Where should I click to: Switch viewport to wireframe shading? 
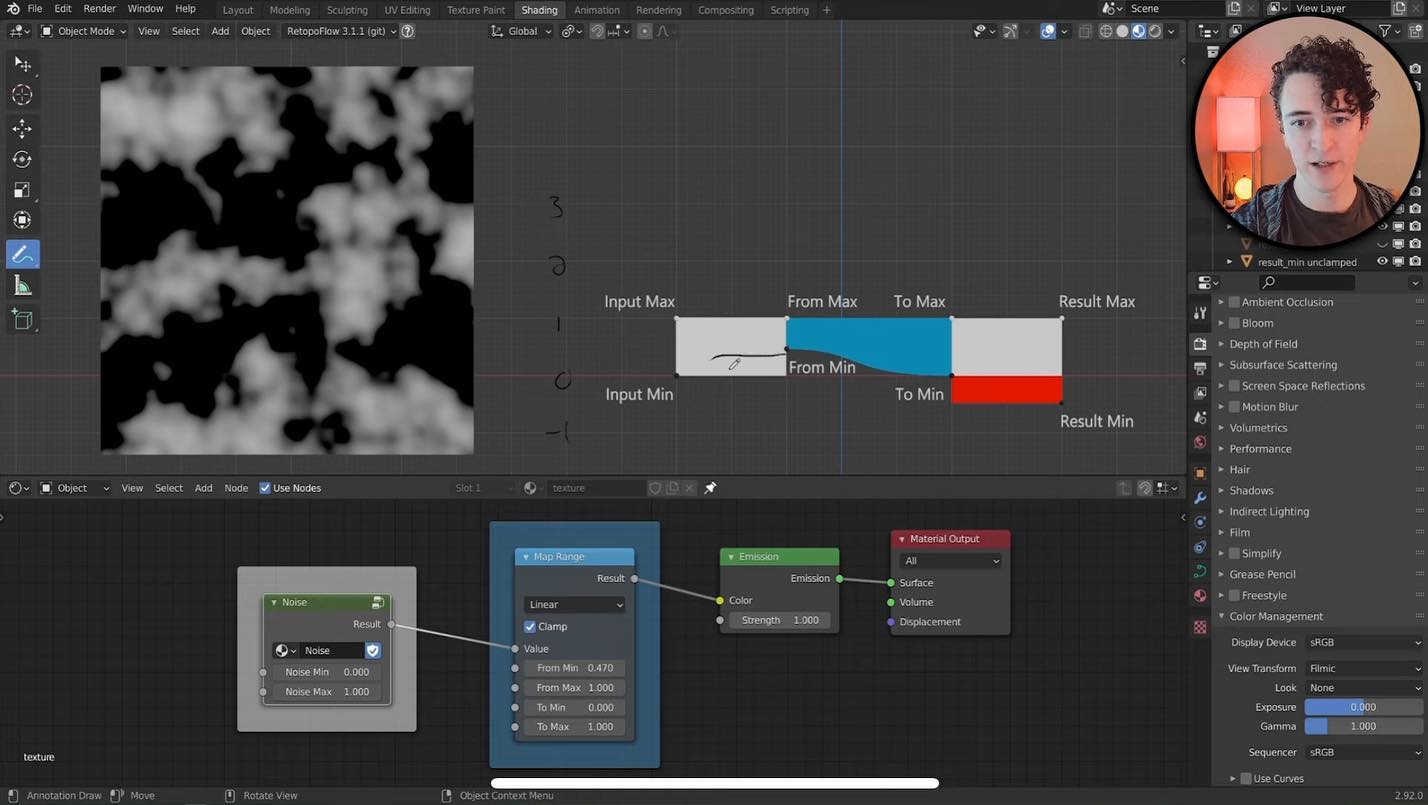[1106, 31]
